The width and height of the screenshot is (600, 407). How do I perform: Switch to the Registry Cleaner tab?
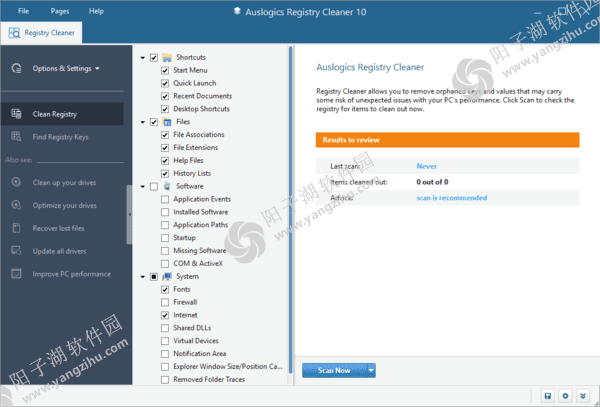click(41, 33)
